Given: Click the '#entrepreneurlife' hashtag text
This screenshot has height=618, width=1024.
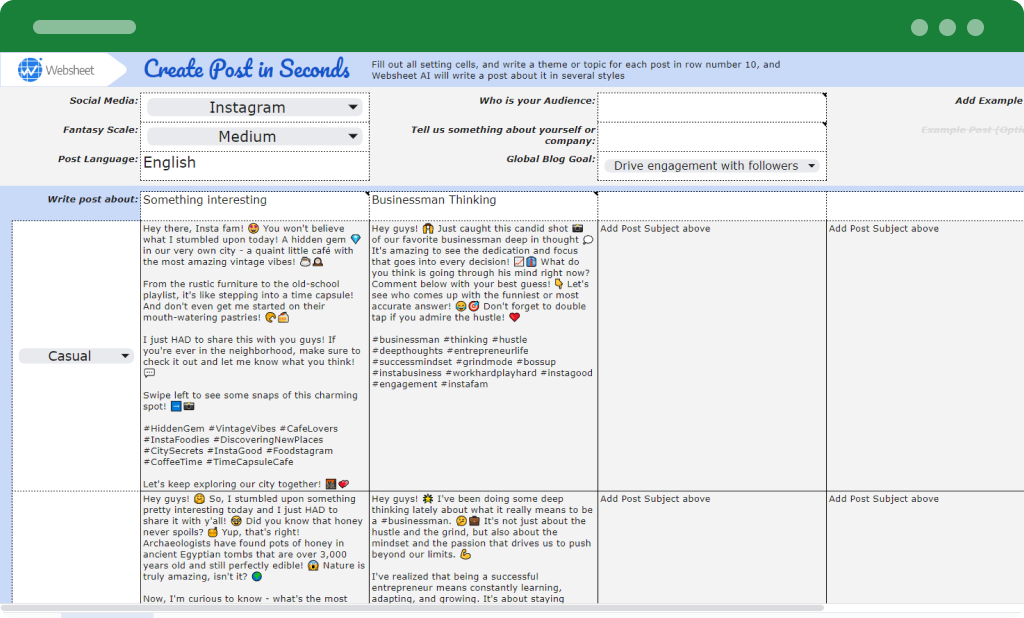Looking at the screenshot, I should 487,351.
